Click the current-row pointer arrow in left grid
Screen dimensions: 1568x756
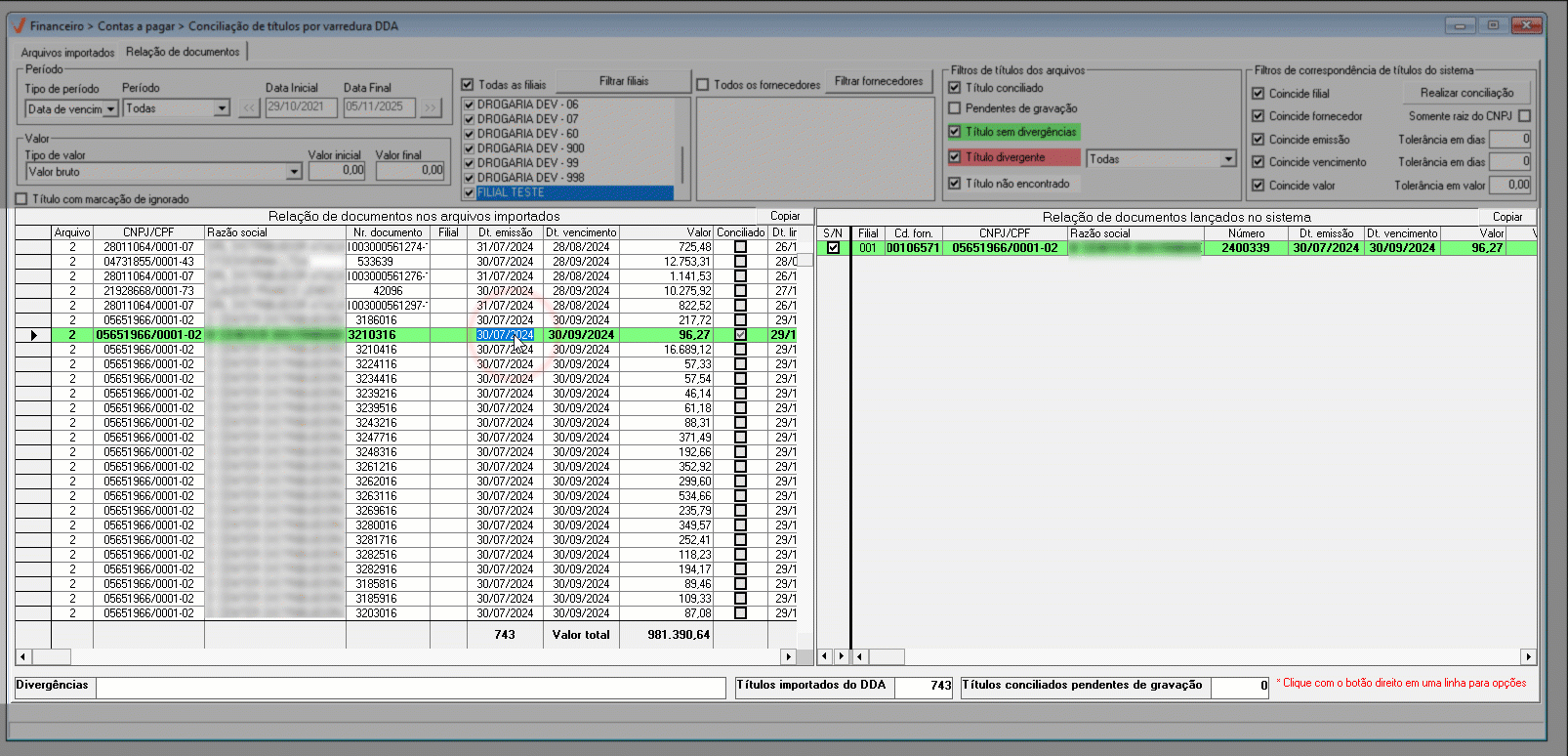(x=34, y=335)
